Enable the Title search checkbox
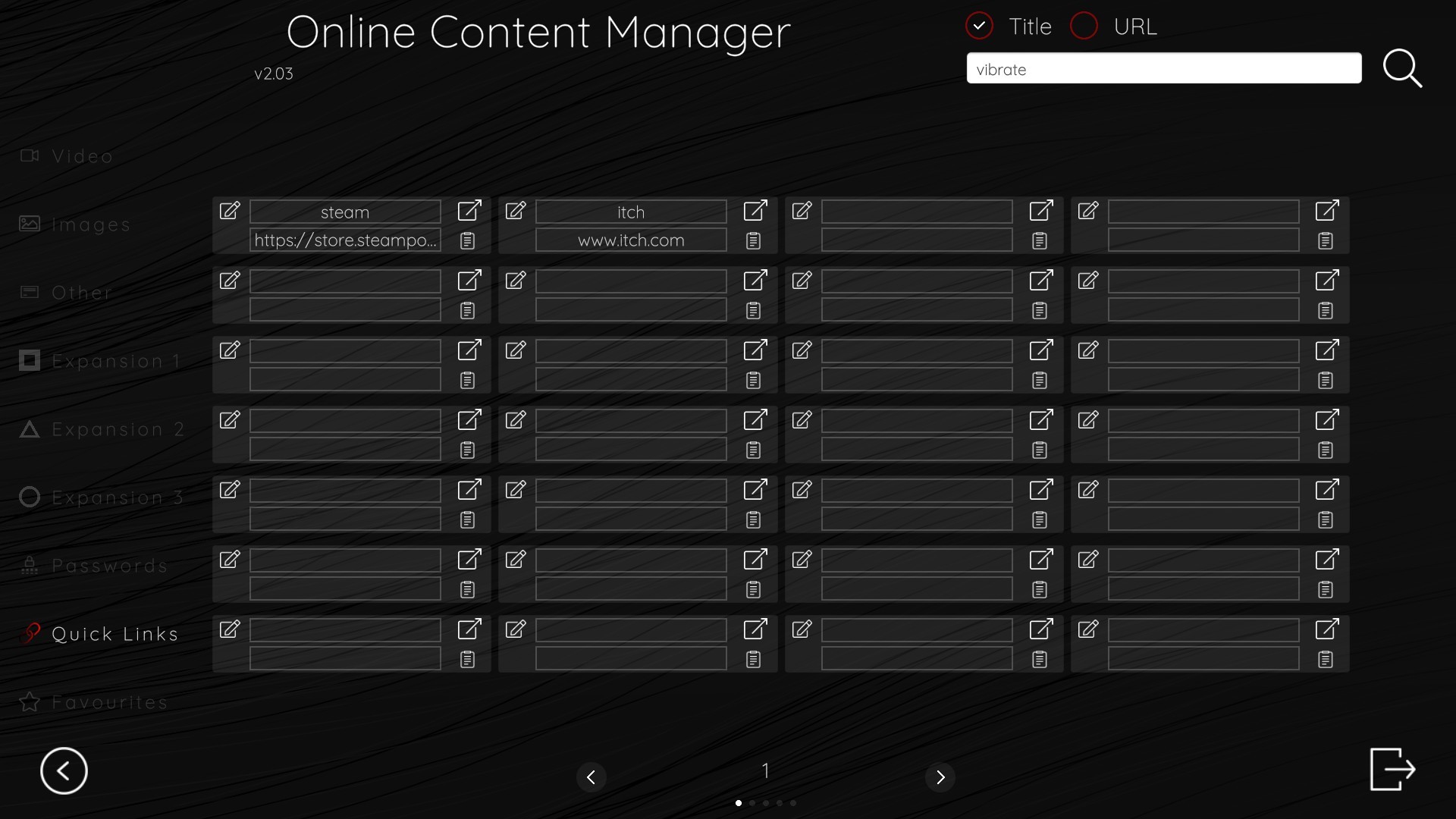Viewport: 1456px width, 819px height. tap(979, 25)
